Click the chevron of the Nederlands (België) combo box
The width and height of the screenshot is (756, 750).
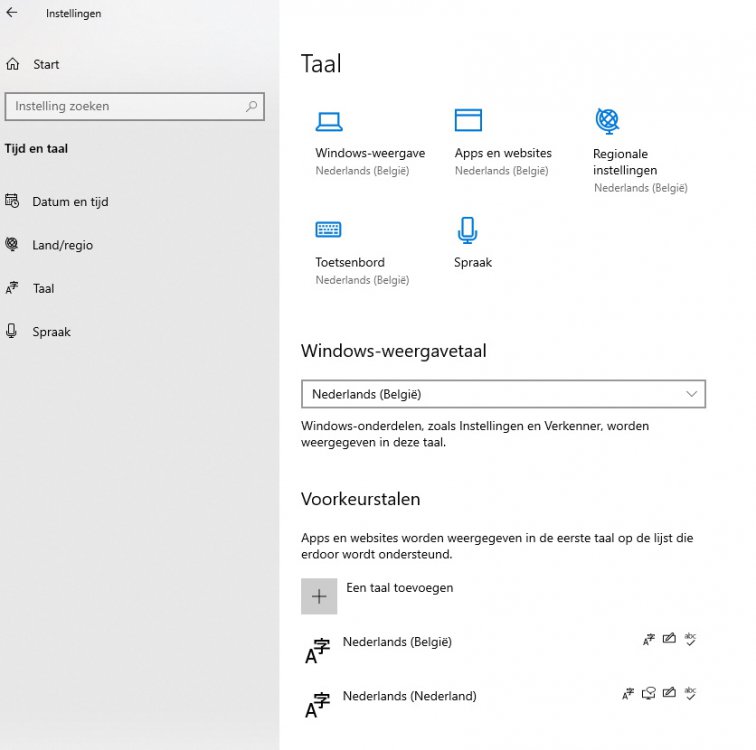coord(691,394)
